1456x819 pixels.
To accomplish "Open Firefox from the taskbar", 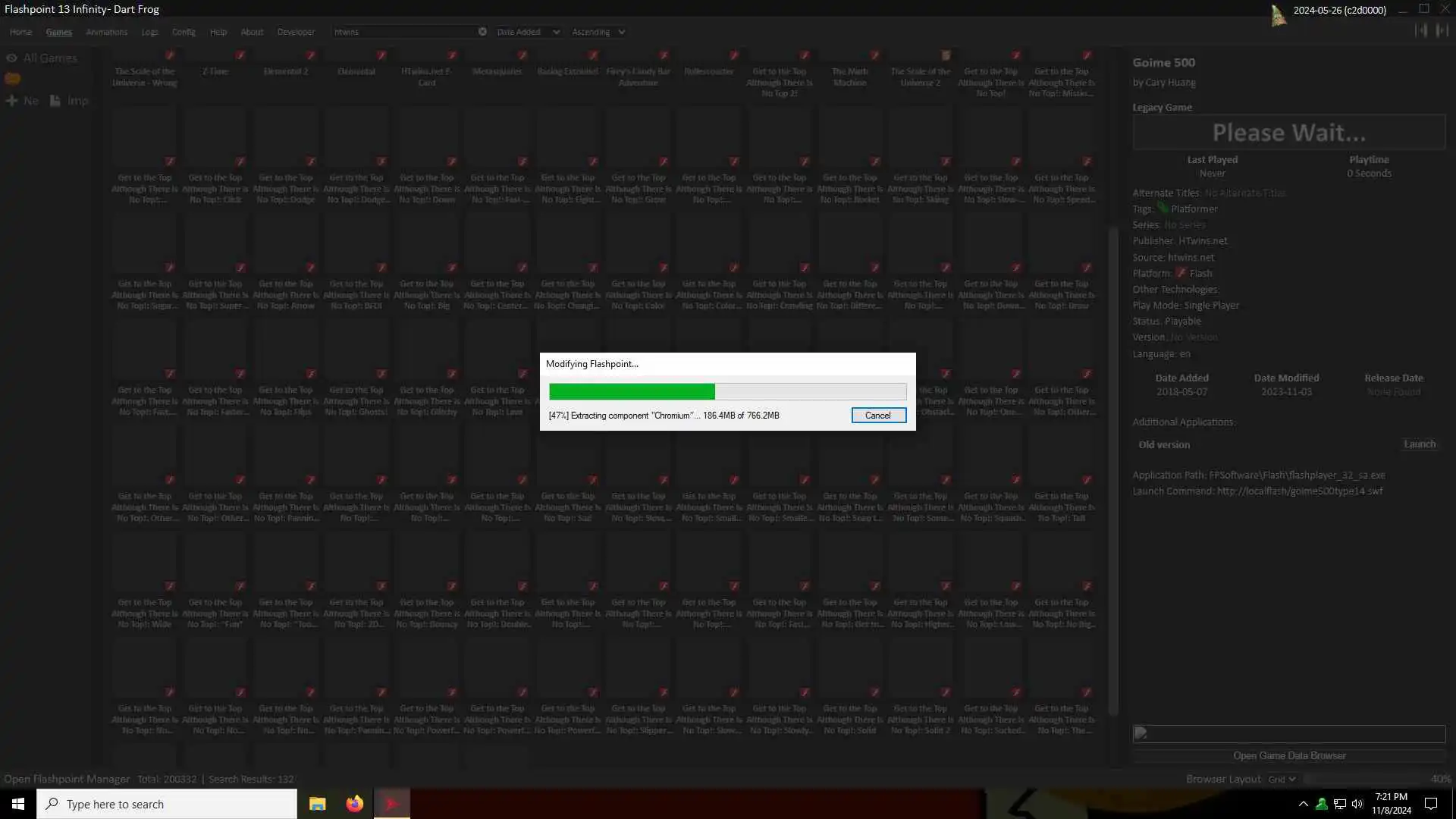I will (354, 804).
